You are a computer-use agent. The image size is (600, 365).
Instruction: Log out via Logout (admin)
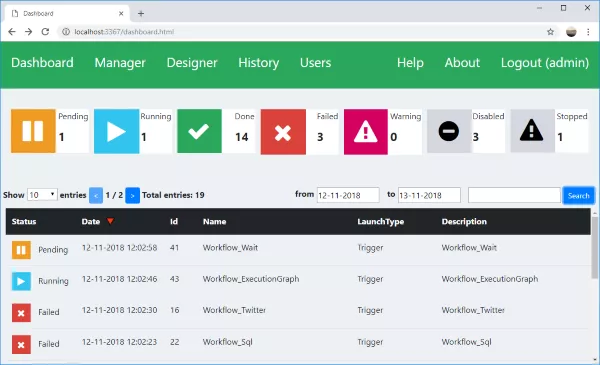coord(545,62)
